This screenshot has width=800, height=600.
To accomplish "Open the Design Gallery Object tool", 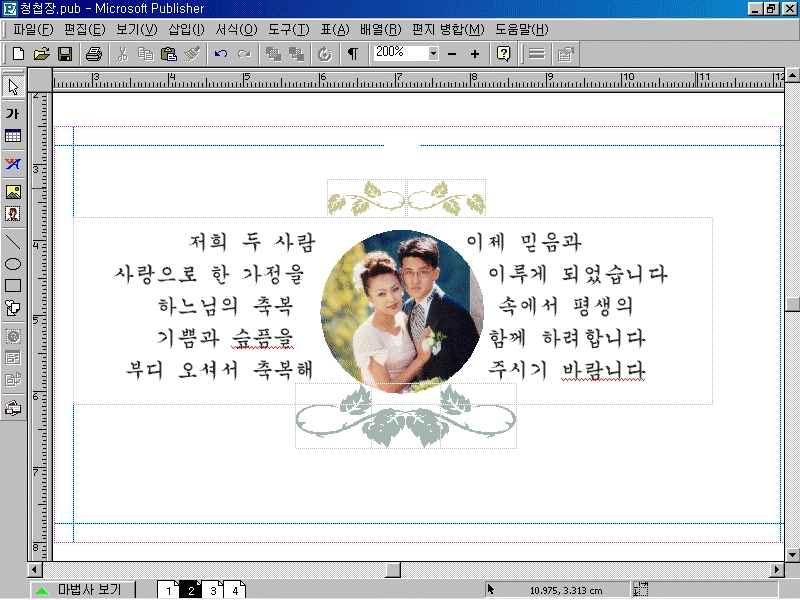I will [13, 408].
